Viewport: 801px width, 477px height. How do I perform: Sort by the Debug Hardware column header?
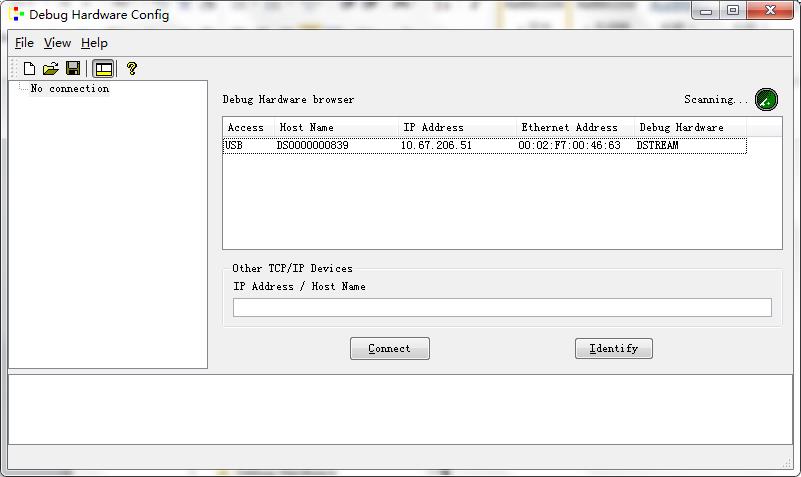[x=691, y=127]
